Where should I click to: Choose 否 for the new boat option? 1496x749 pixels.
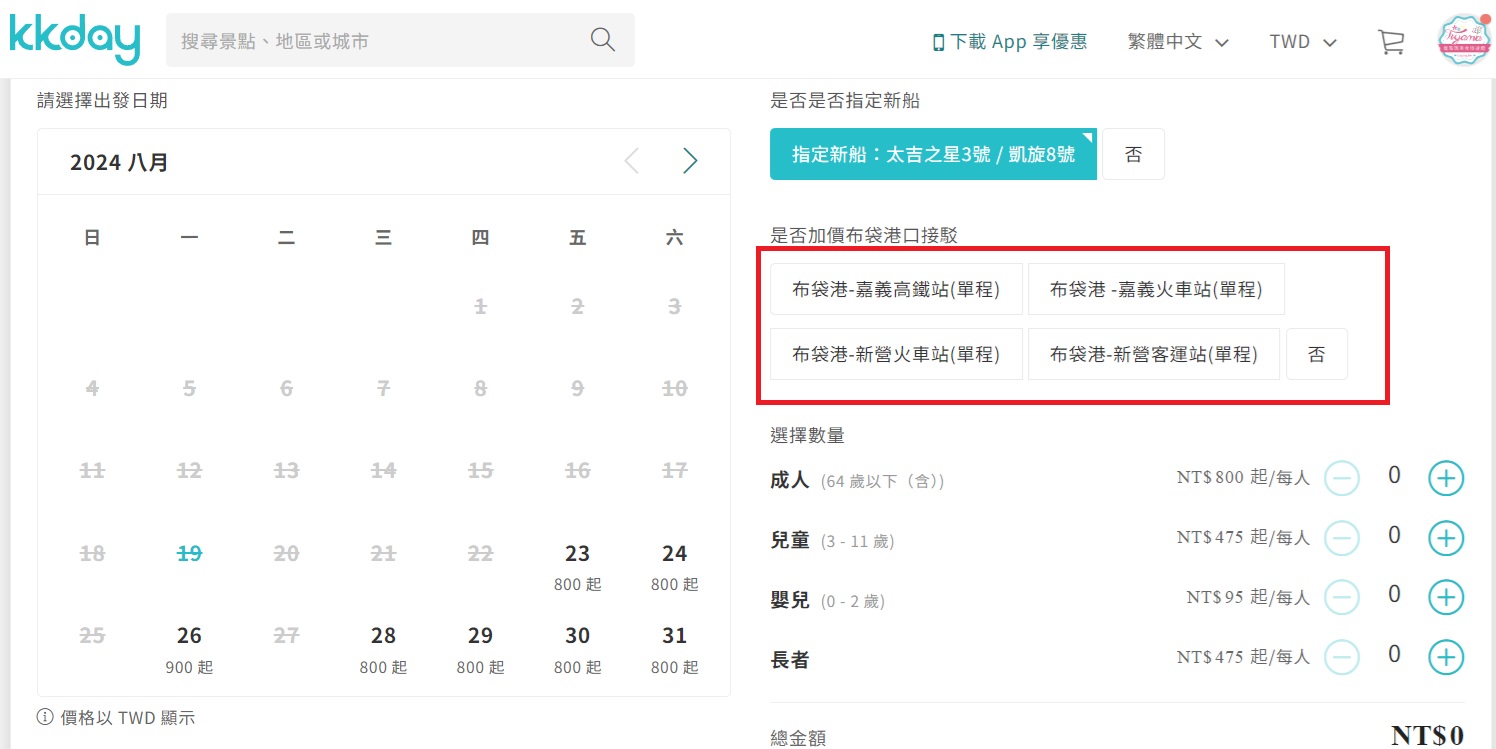pyautogui.click(x=1133, y=153)
